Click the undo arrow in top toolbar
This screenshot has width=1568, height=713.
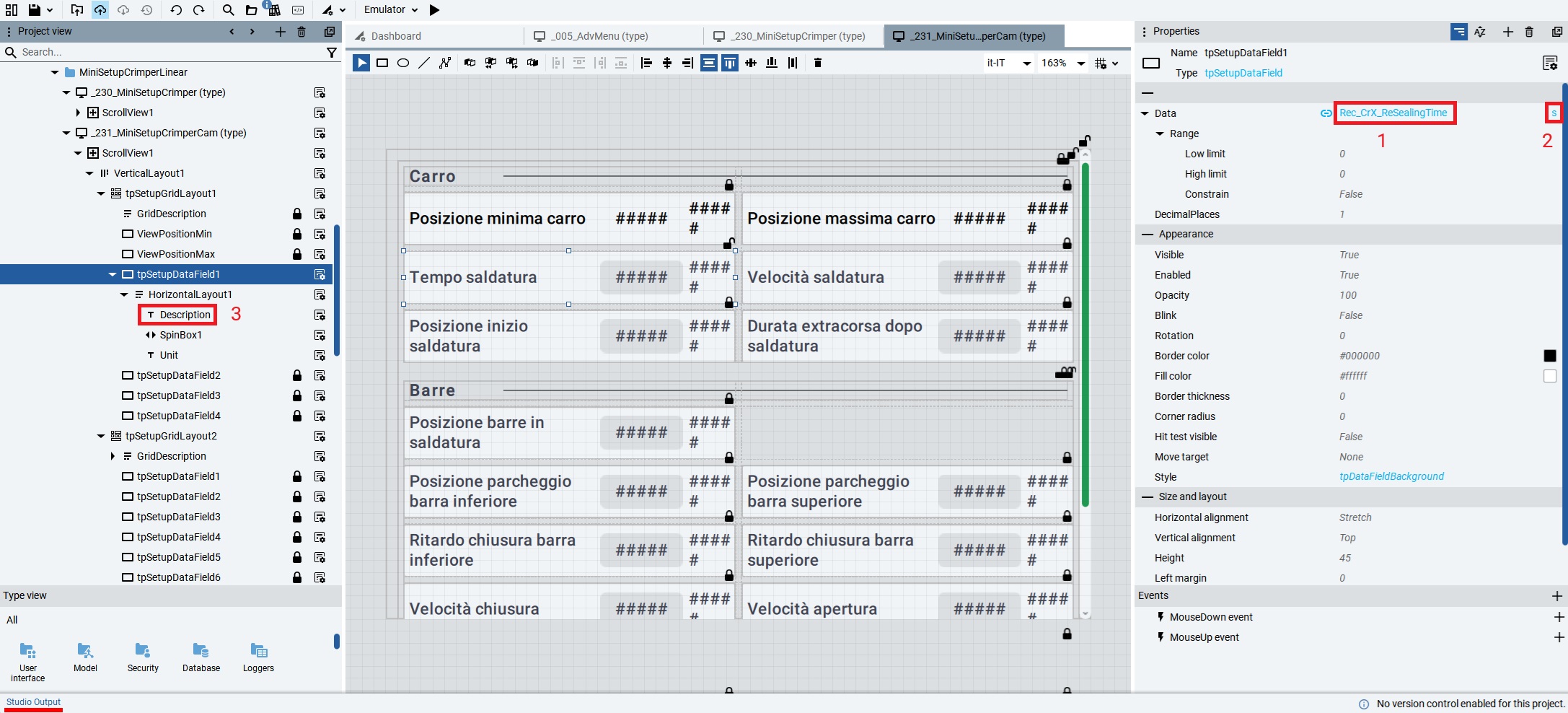click(x=176, y=10)
